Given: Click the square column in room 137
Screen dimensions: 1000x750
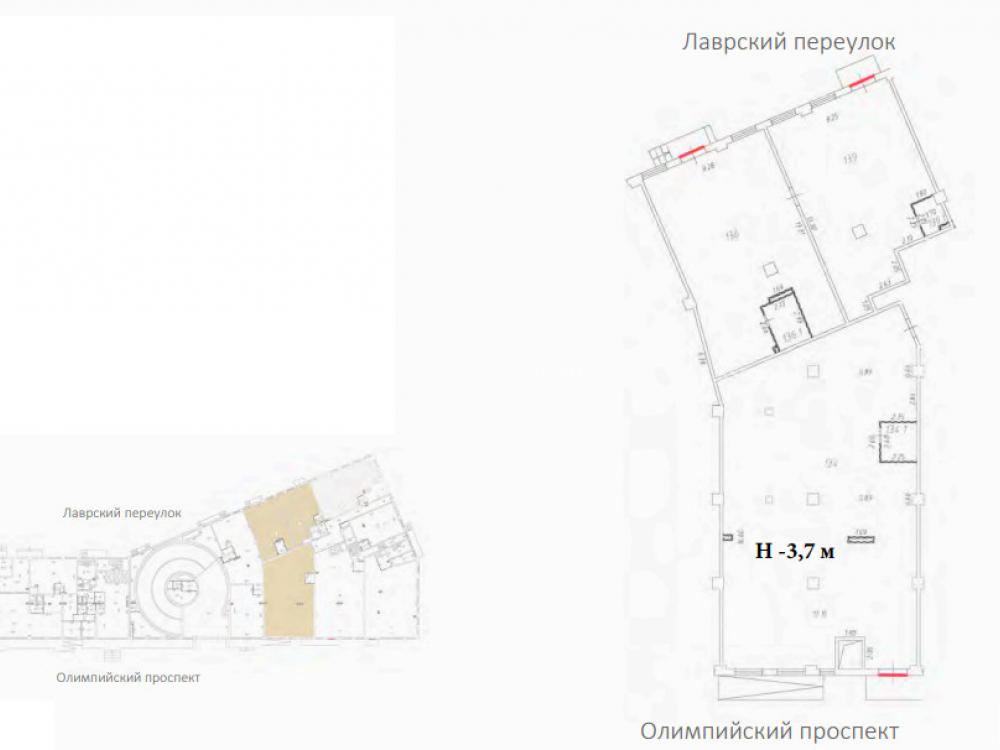Looking at the screenshot, I should tap(857, 232).
